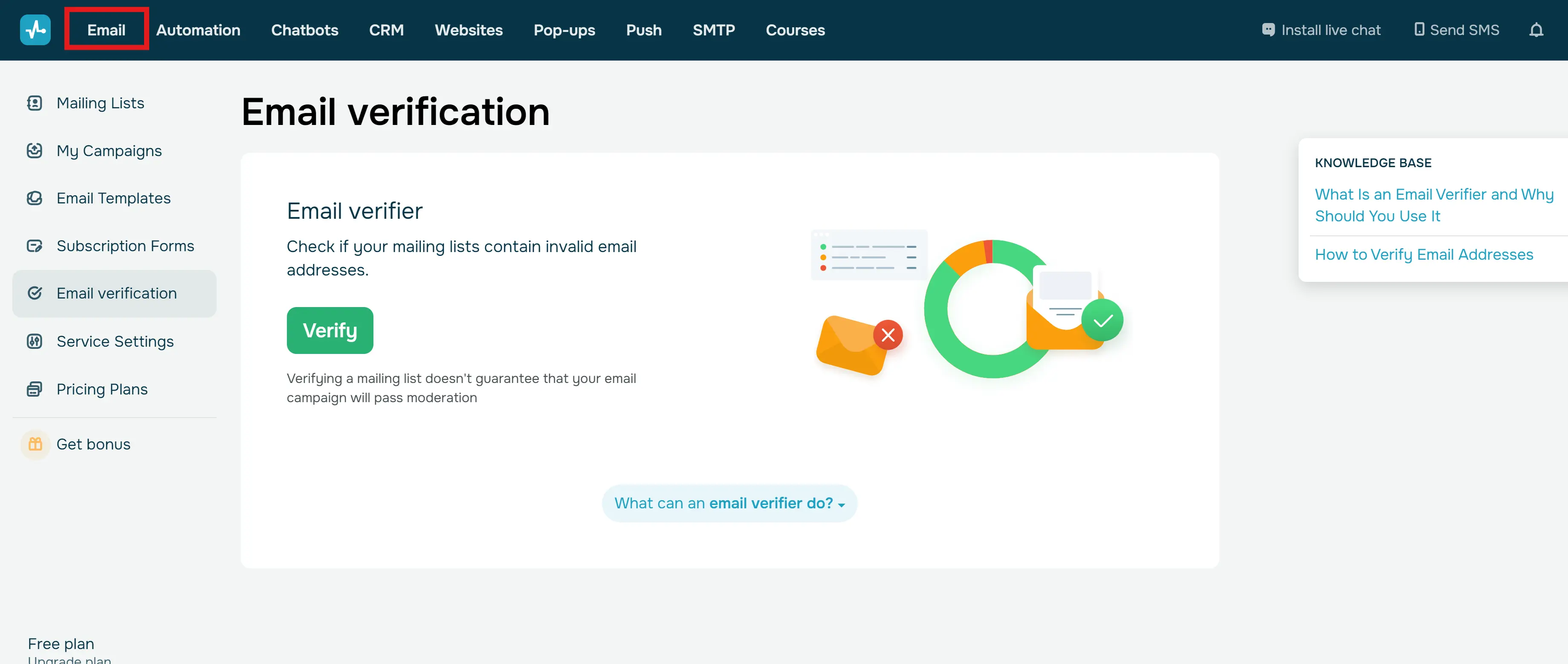Click Send SMS in top bar
The image size is (1568, 664).
click(1456, 30)
